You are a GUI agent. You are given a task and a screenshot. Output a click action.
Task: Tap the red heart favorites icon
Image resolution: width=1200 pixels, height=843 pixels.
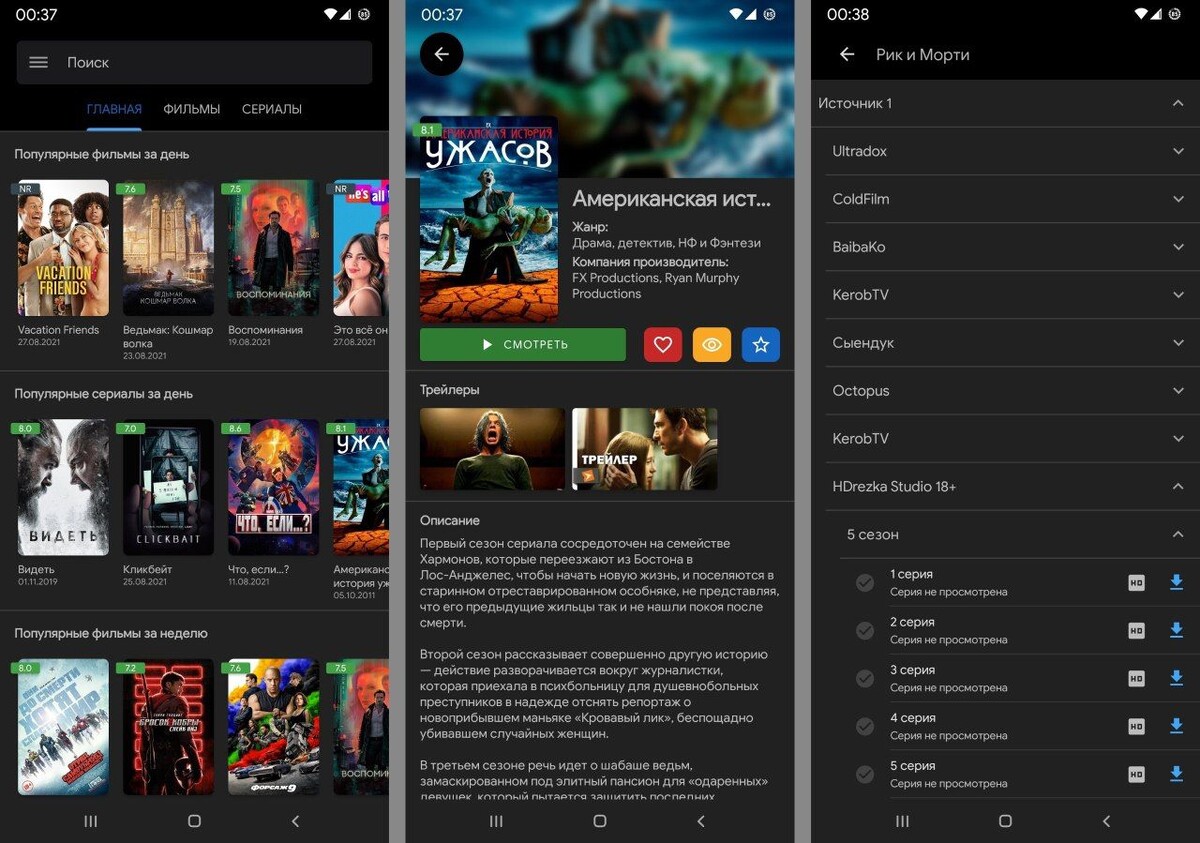click(662, 344)
